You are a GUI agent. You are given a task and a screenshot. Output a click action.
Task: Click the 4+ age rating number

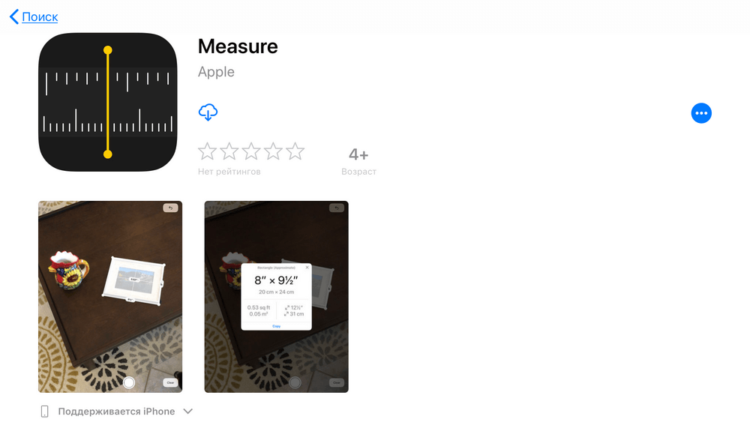(358, 154)
